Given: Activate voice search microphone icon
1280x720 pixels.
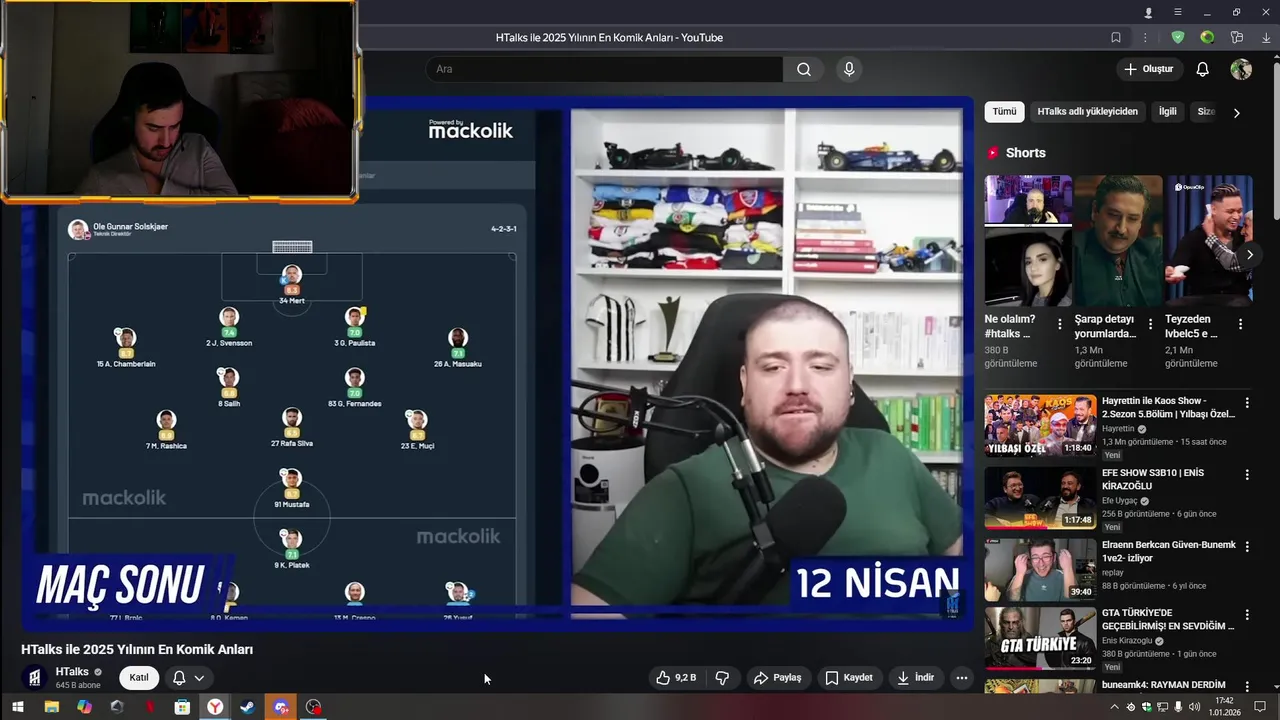Looking at the screenshot, I should tap(849, 69).
